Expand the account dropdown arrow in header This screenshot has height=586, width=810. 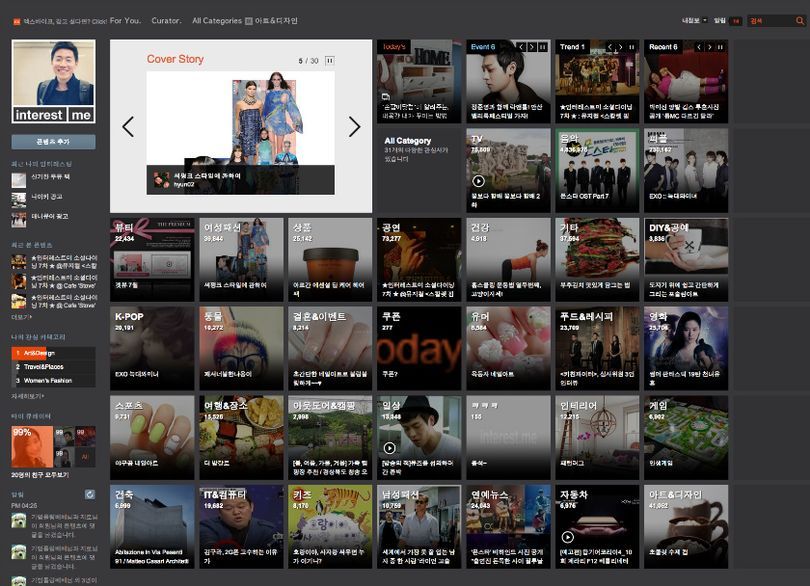[x=705, y=21]
